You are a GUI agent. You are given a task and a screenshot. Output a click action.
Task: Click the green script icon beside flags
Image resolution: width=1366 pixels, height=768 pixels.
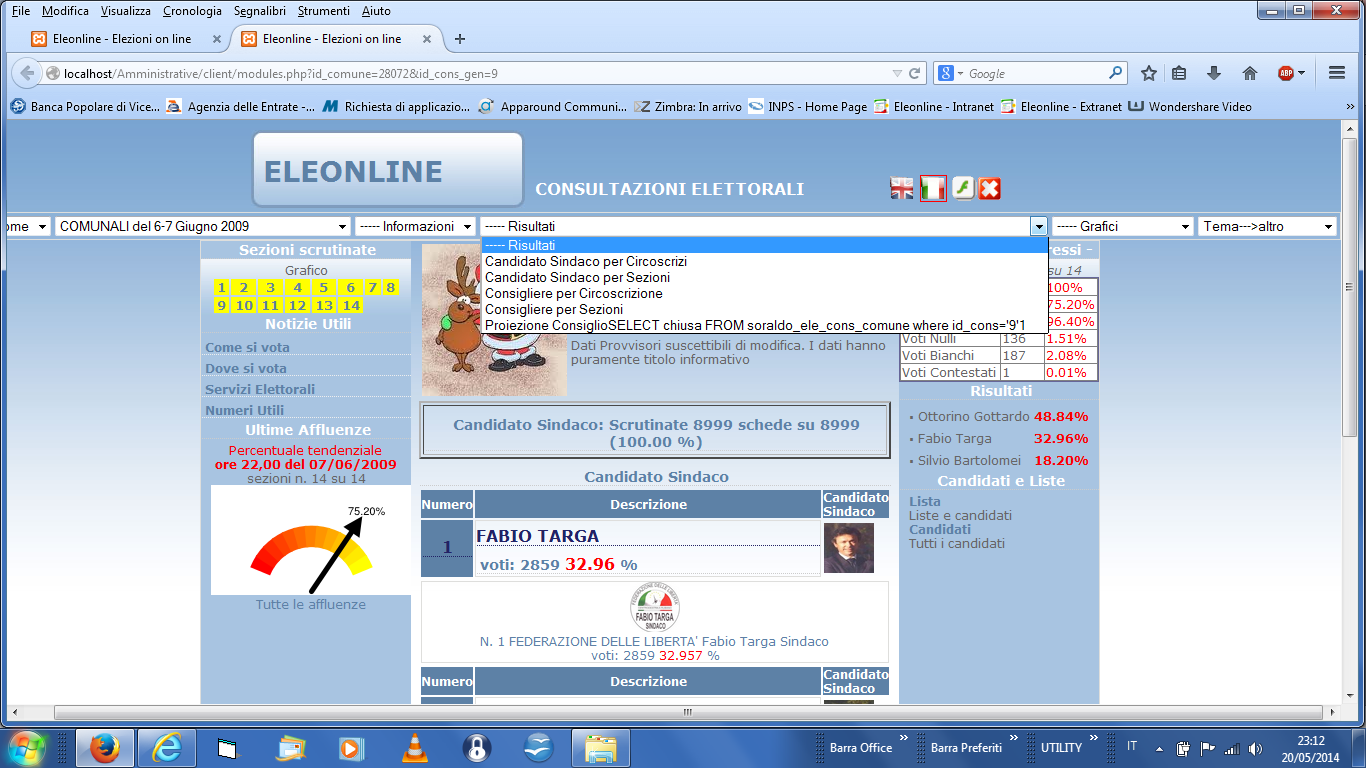[962, 188]
